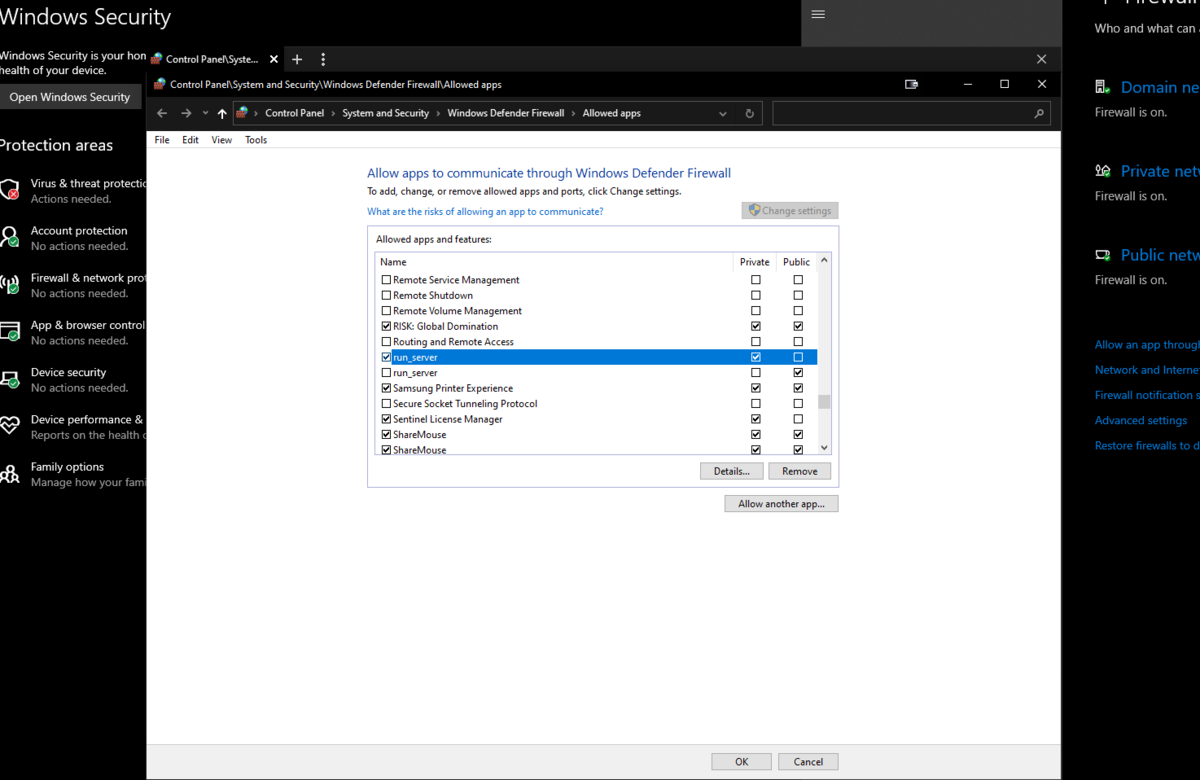The width and height of the screenshot is (1200, 780).
Task: Uncheck Private for Samsung Printer Experience
Action: [x=756, y=388]
